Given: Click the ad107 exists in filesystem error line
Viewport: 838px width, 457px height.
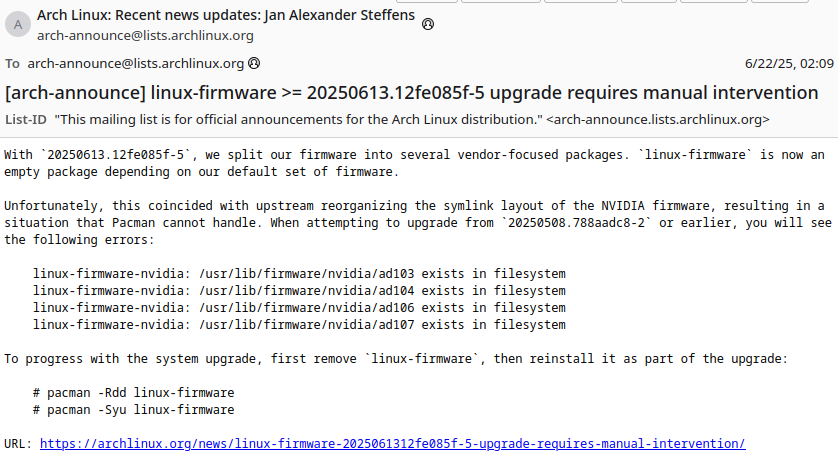Looking at the screenshot, I should [x=299, y=325].
